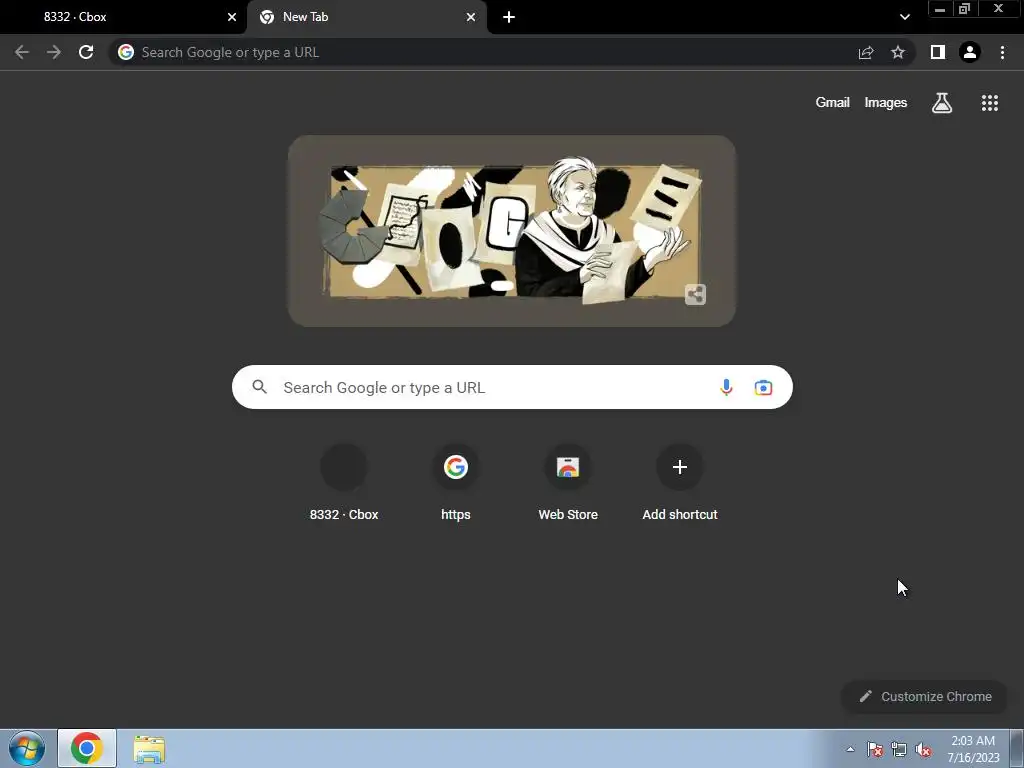Open Search Labs flask icon
This screenshot has width=1024, height=768.
click(x=942, y=103)
